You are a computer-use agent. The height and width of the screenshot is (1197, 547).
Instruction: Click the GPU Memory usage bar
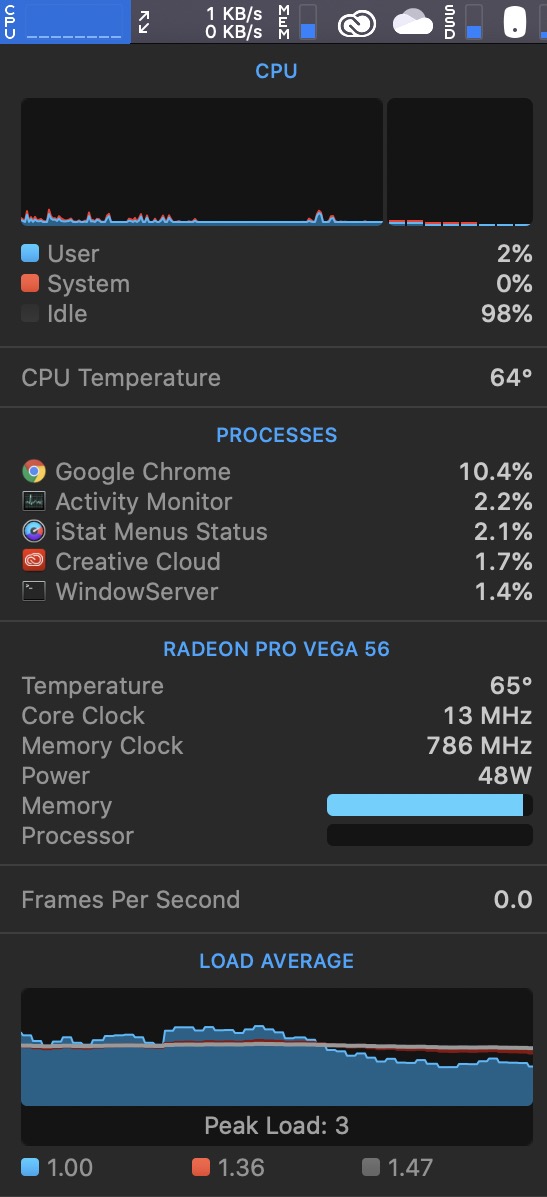point(430,805)
